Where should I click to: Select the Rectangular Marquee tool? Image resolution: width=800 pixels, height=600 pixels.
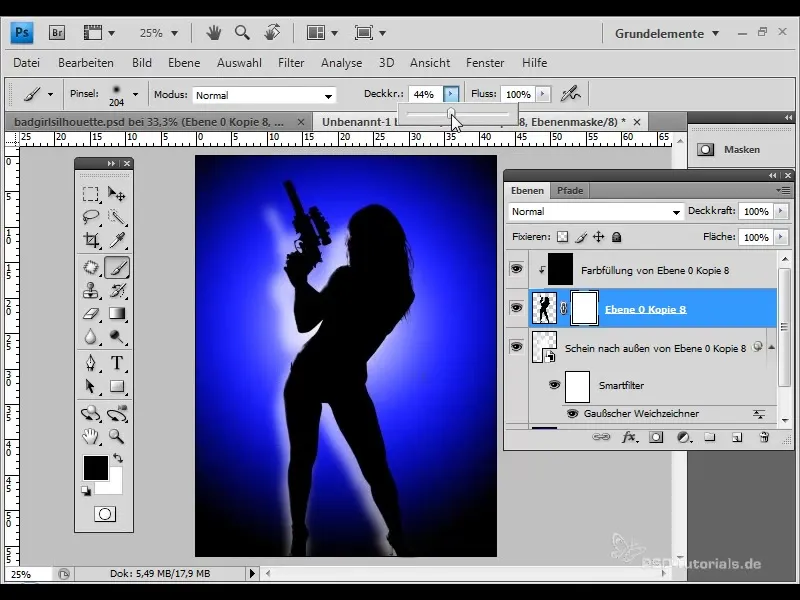pyautogui.click(x=91, y=194)
